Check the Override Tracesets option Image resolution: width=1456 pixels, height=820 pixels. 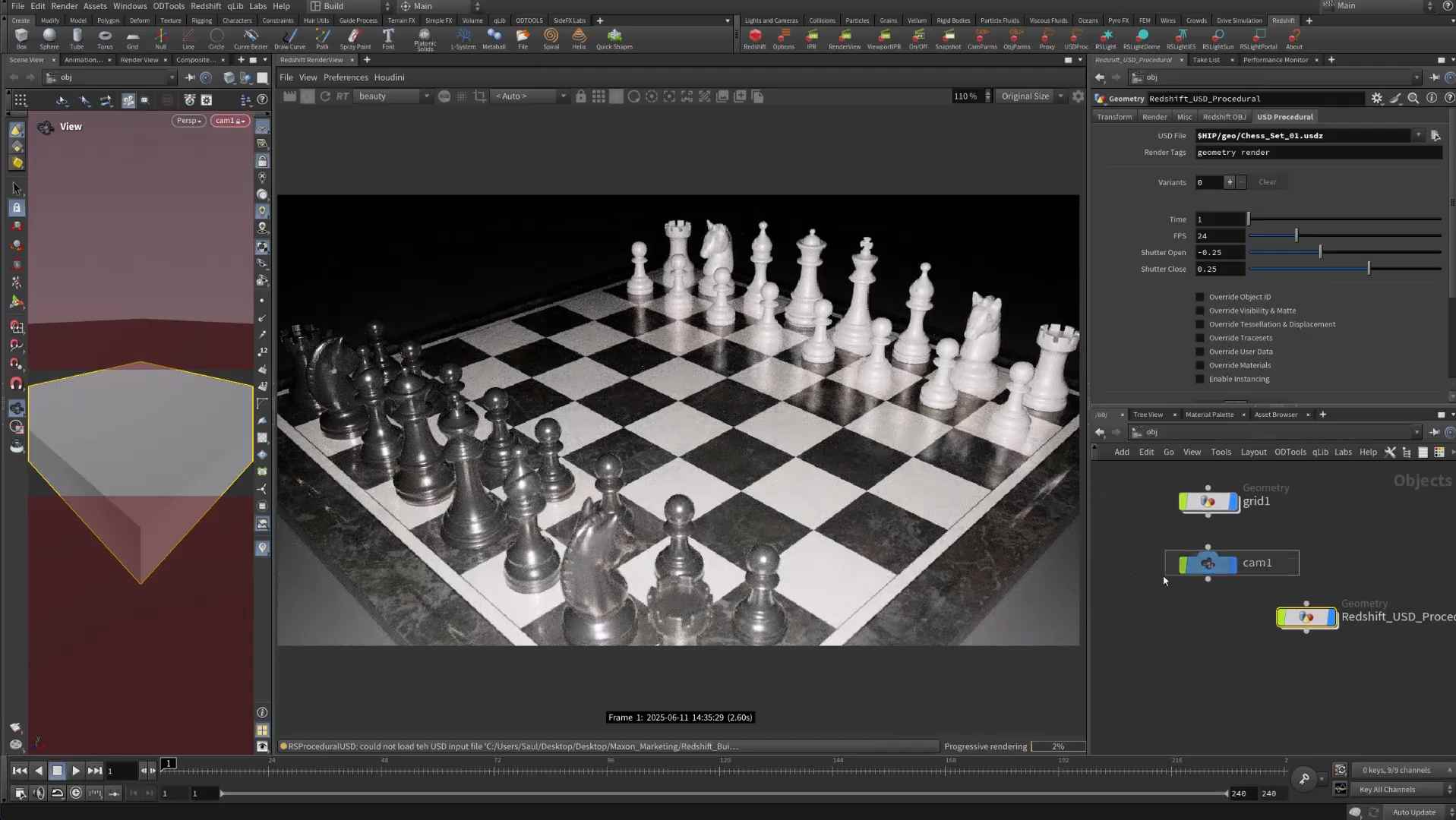click(x=1200, y=338)
